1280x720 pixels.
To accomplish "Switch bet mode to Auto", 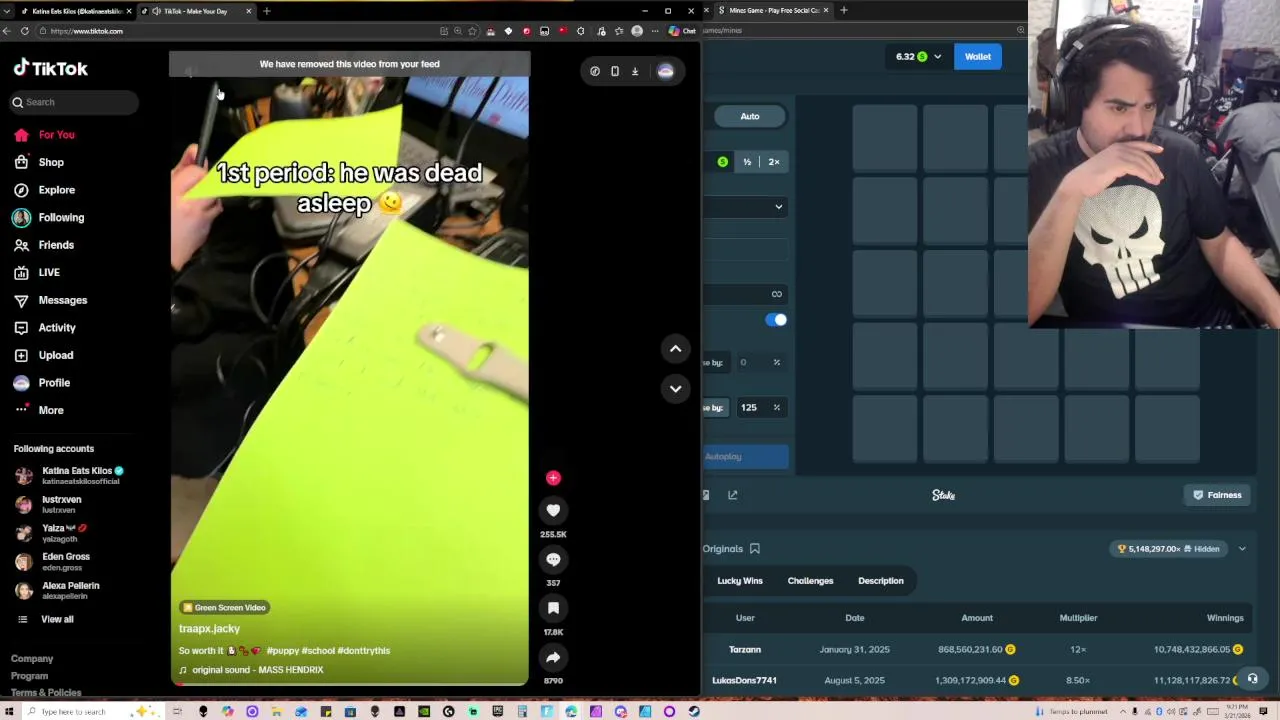I will coord(750,116).
